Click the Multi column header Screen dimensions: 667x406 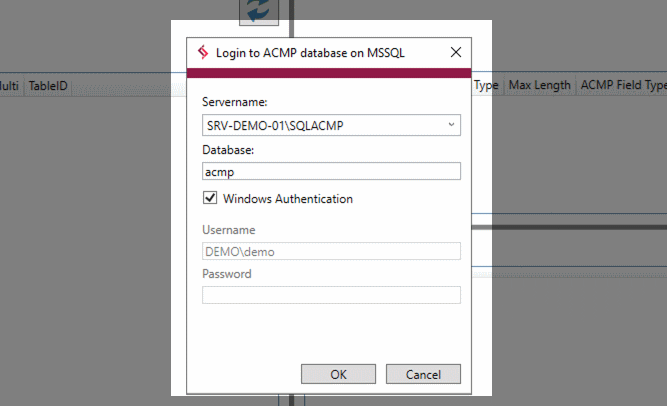[9, 86]
